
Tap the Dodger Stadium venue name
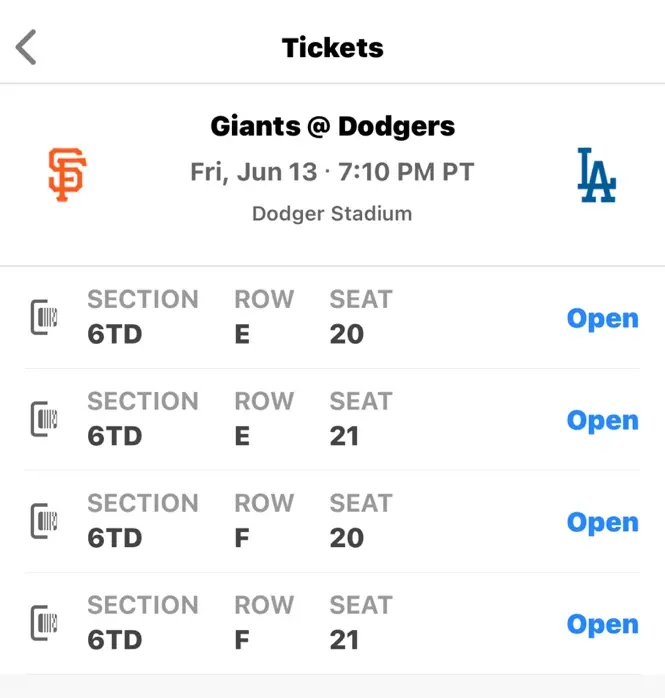332,214
